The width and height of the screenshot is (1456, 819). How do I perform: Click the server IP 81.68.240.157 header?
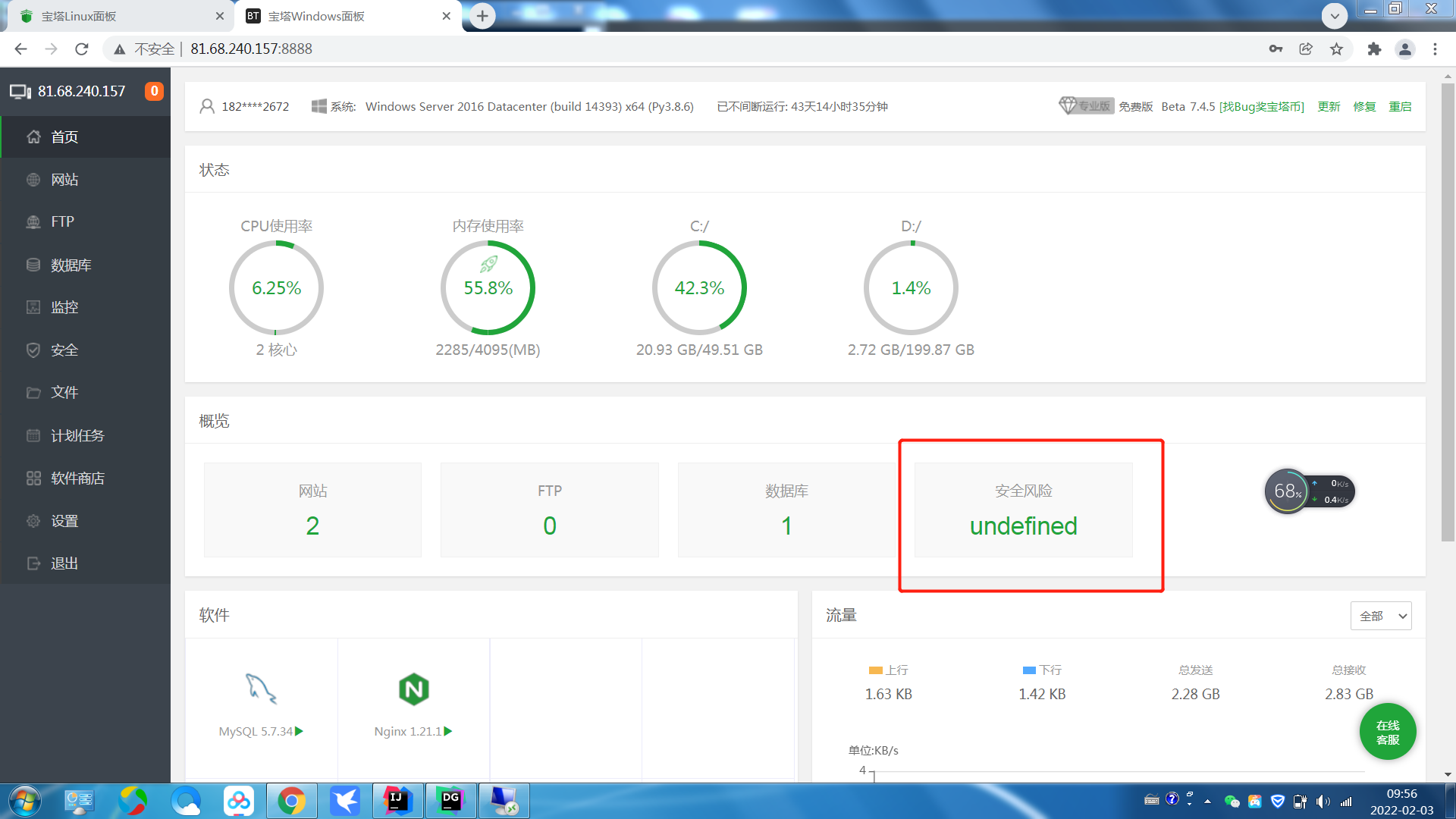[82, 91]
